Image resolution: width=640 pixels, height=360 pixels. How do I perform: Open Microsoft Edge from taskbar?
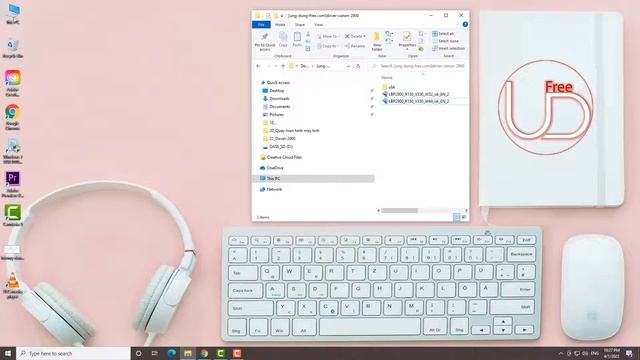171,353
